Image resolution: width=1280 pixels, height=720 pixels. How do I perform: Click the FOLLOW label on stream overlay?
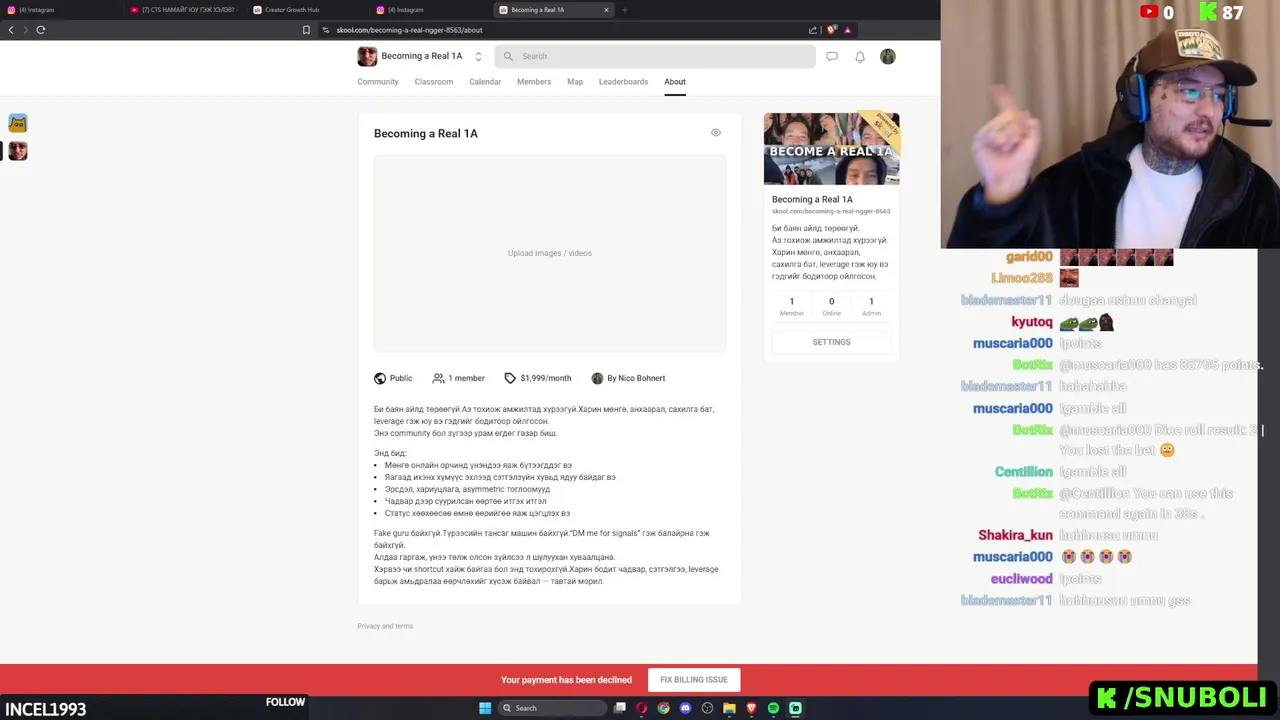coord(285,702)
